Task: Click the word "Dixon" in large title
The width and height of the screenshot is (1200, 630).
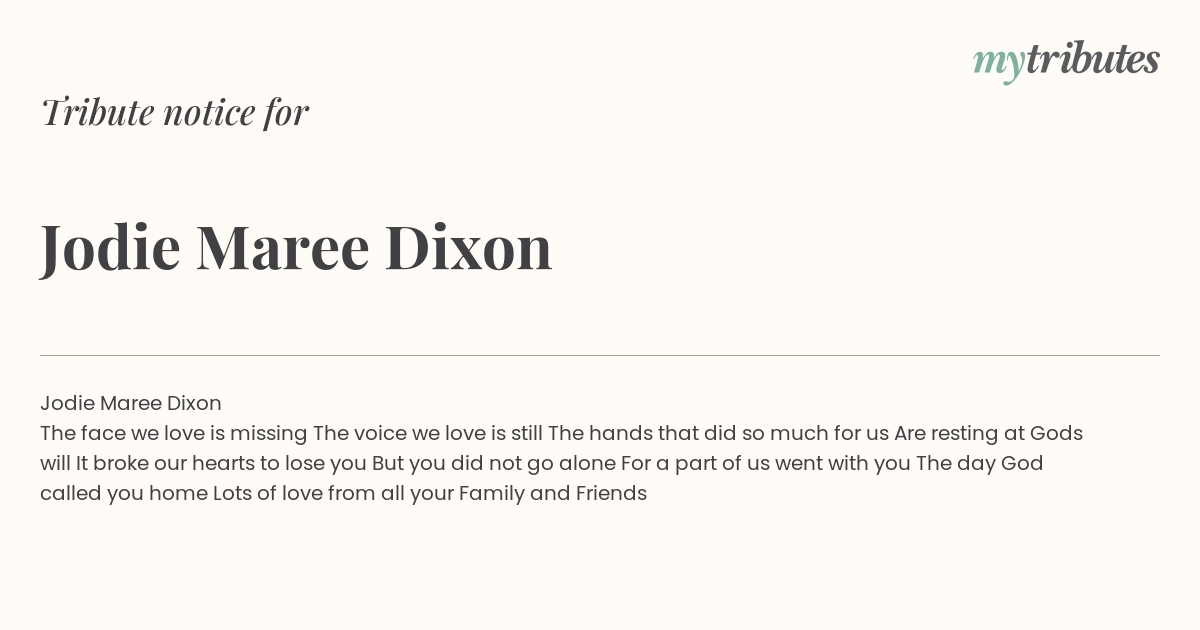Action: [469, 248]
